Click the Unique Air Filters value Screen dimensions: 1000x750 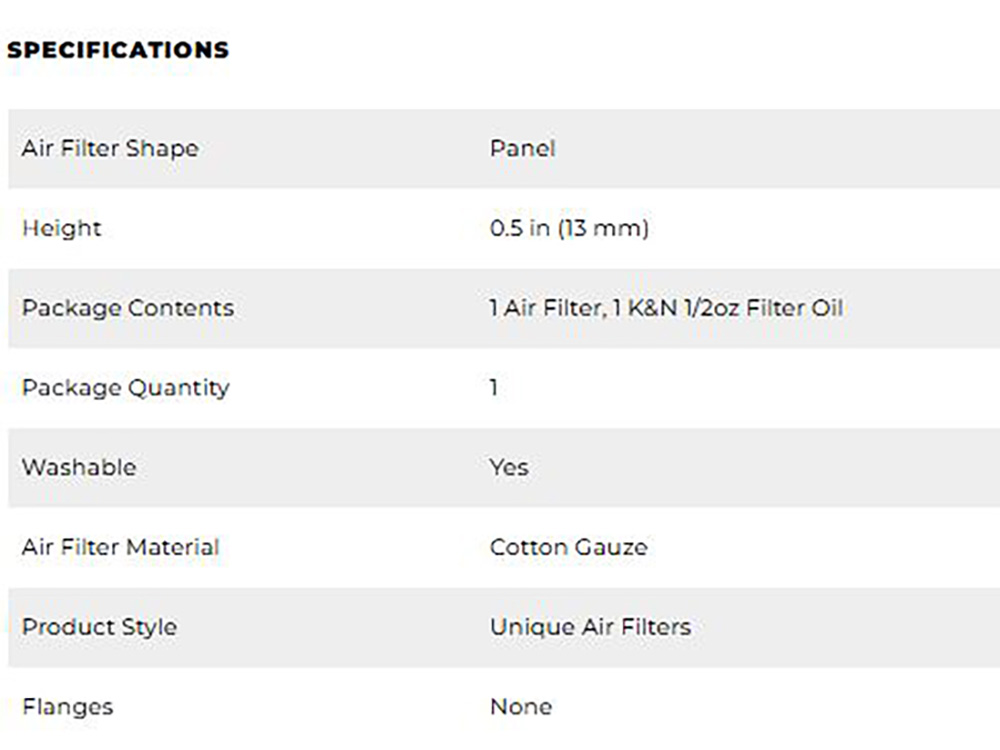pos(591,627)
